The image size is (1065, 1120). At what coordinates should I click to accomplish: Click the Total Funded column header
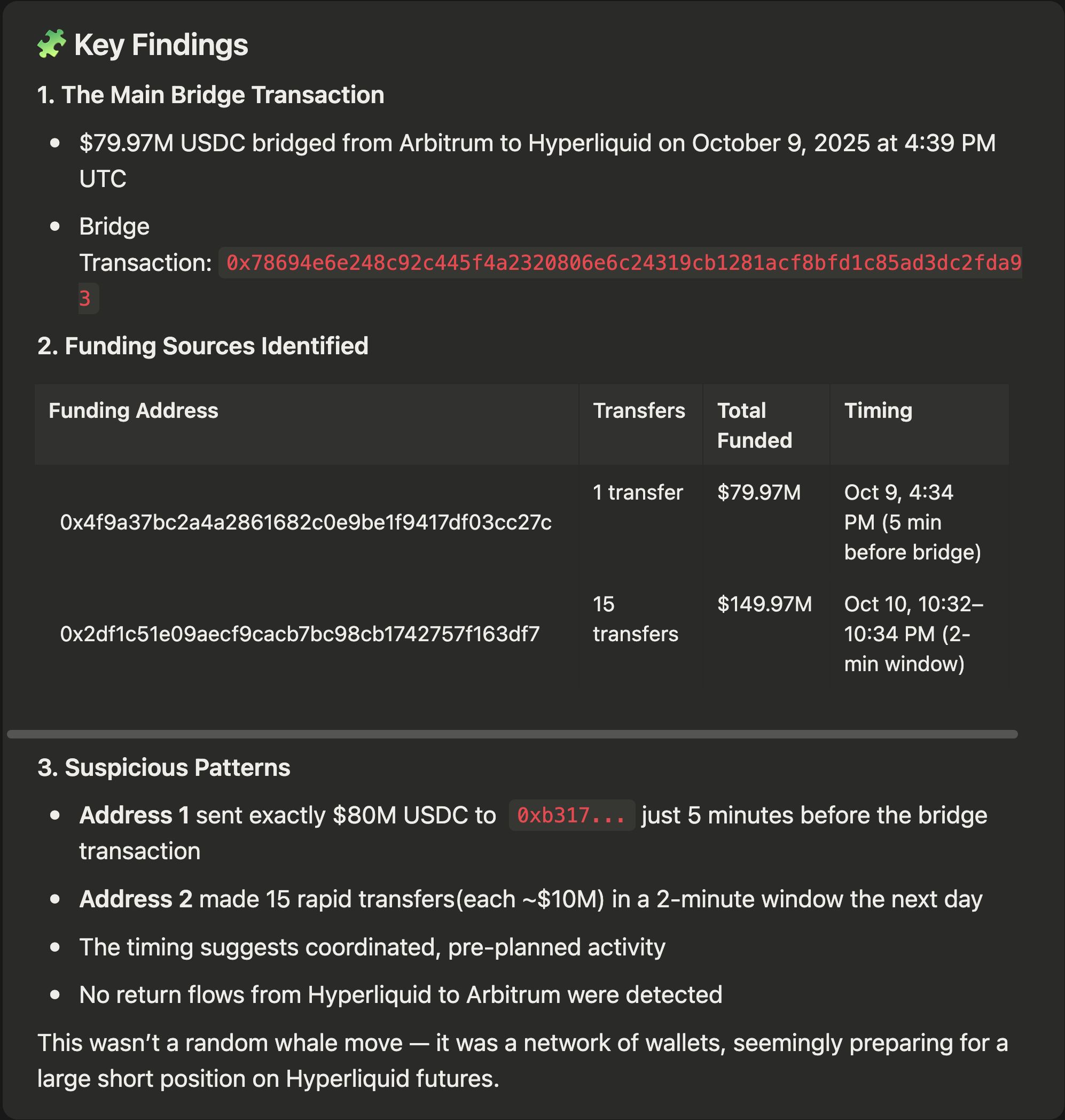[x=754, y=425]
